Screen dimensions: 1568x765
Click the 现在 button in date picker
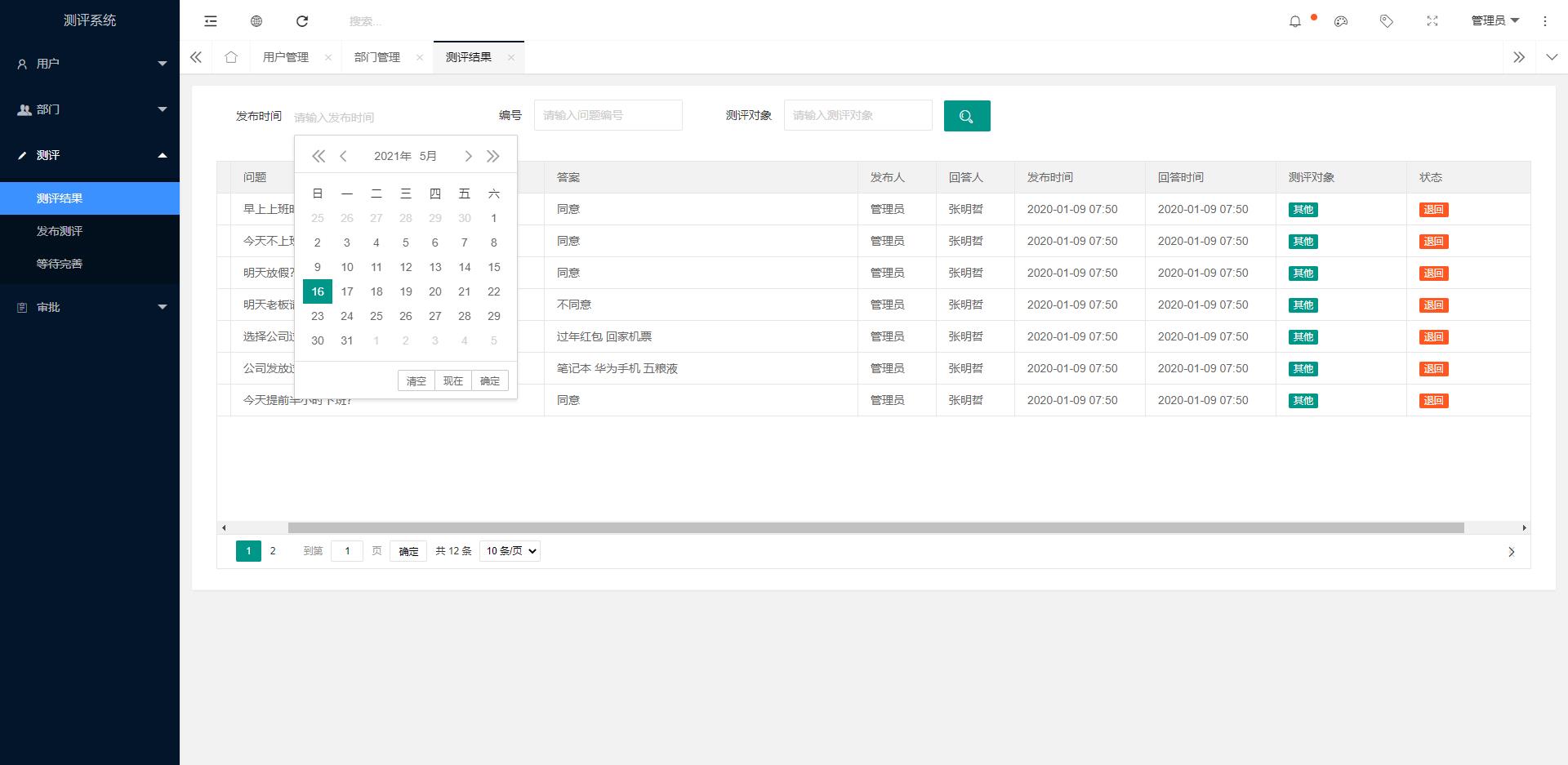coord(453,380)
